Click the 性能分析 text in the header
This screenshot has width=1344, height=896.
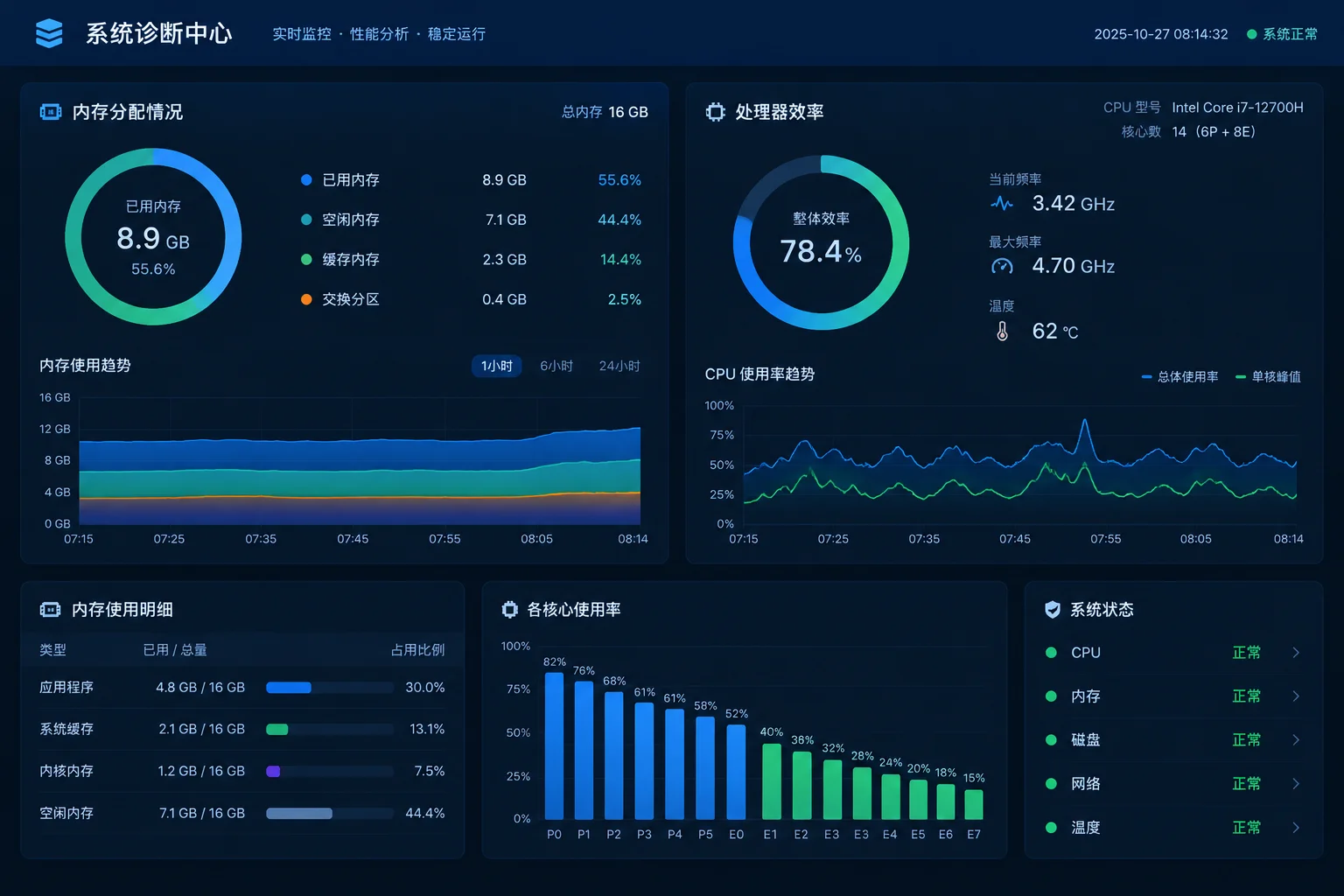tap(379, 34)
